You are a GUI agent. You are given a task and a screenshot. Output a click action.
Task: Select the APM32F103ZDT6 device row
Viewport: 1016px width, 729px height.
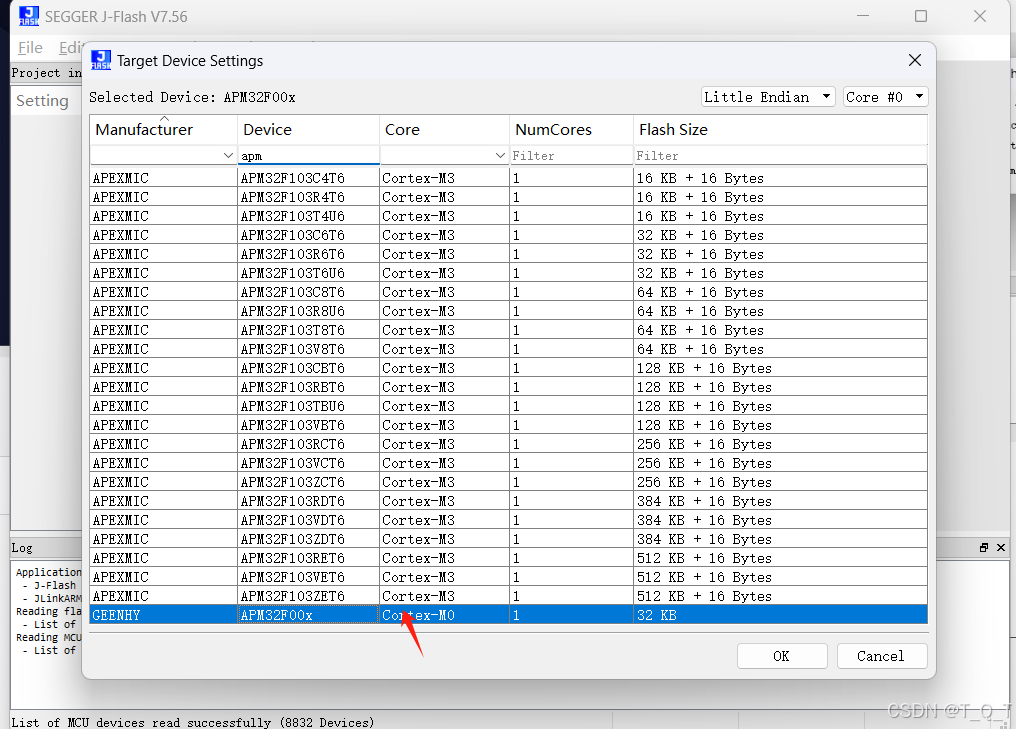[x=509, y=539]
